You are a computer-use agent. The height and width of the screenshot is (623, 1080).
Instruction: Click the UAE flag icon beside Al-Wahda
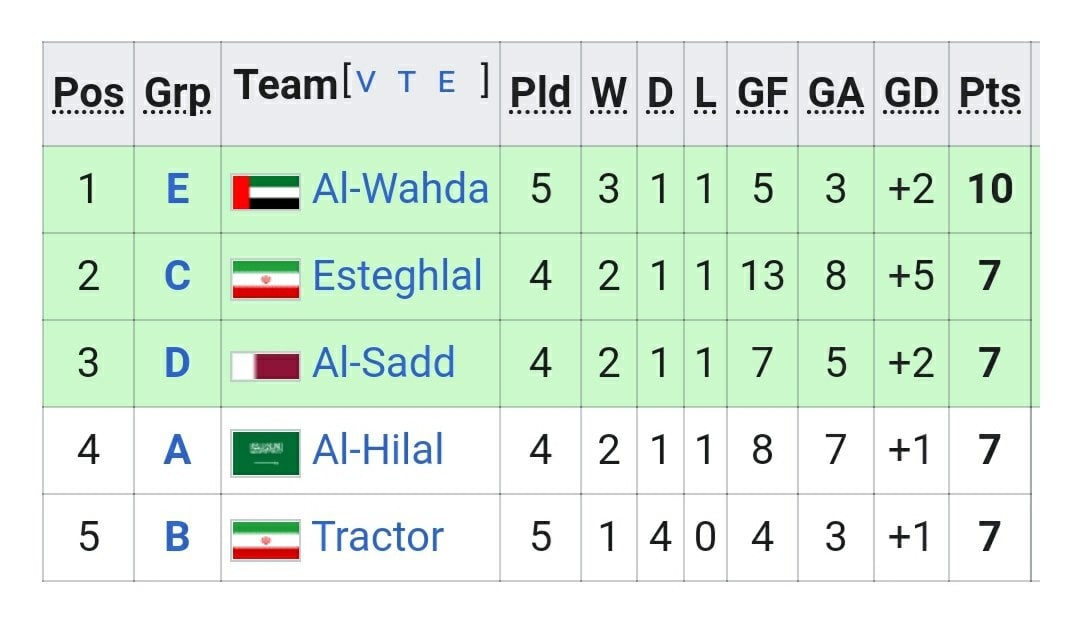coord(266,192)
